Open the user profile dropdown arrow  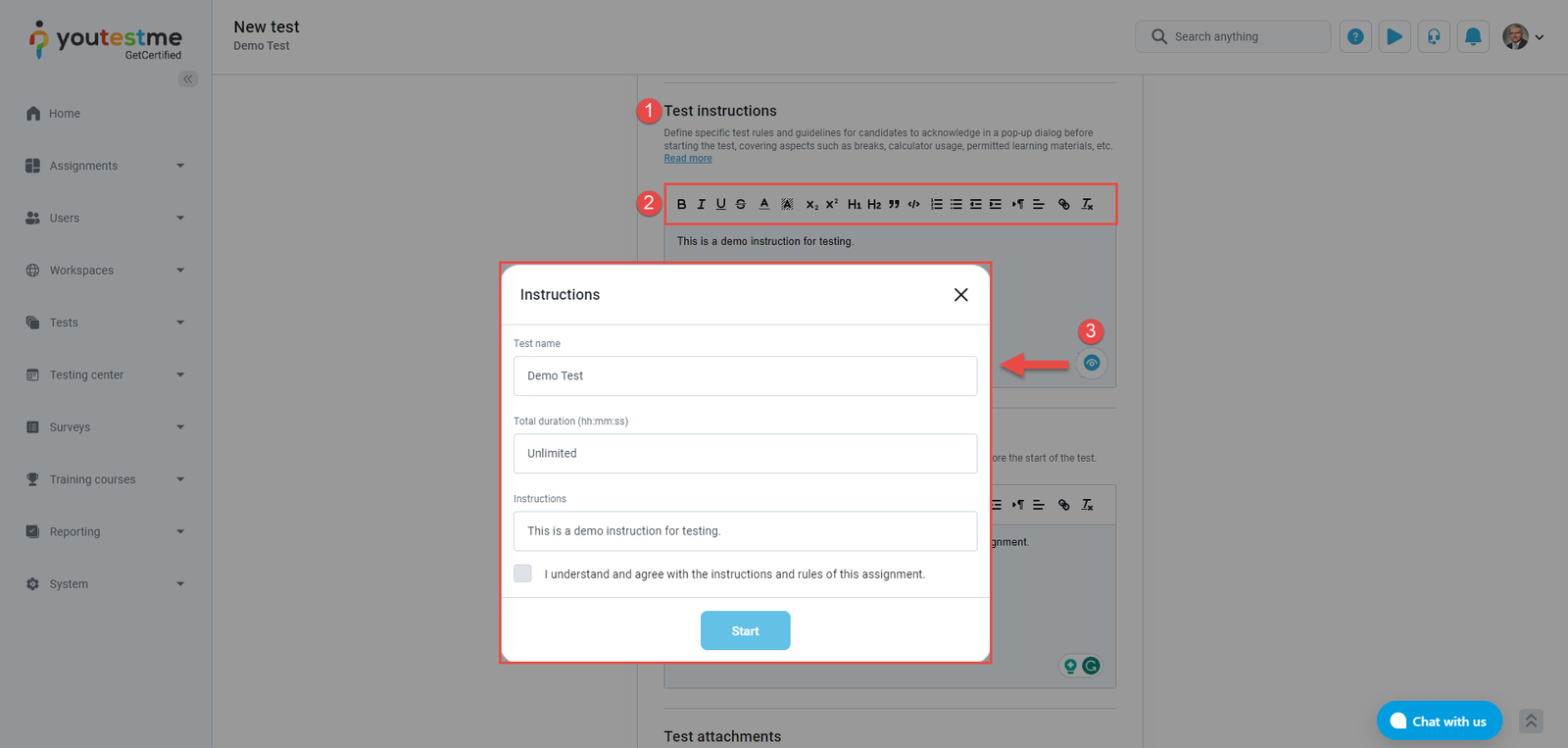pos(1540,37)
